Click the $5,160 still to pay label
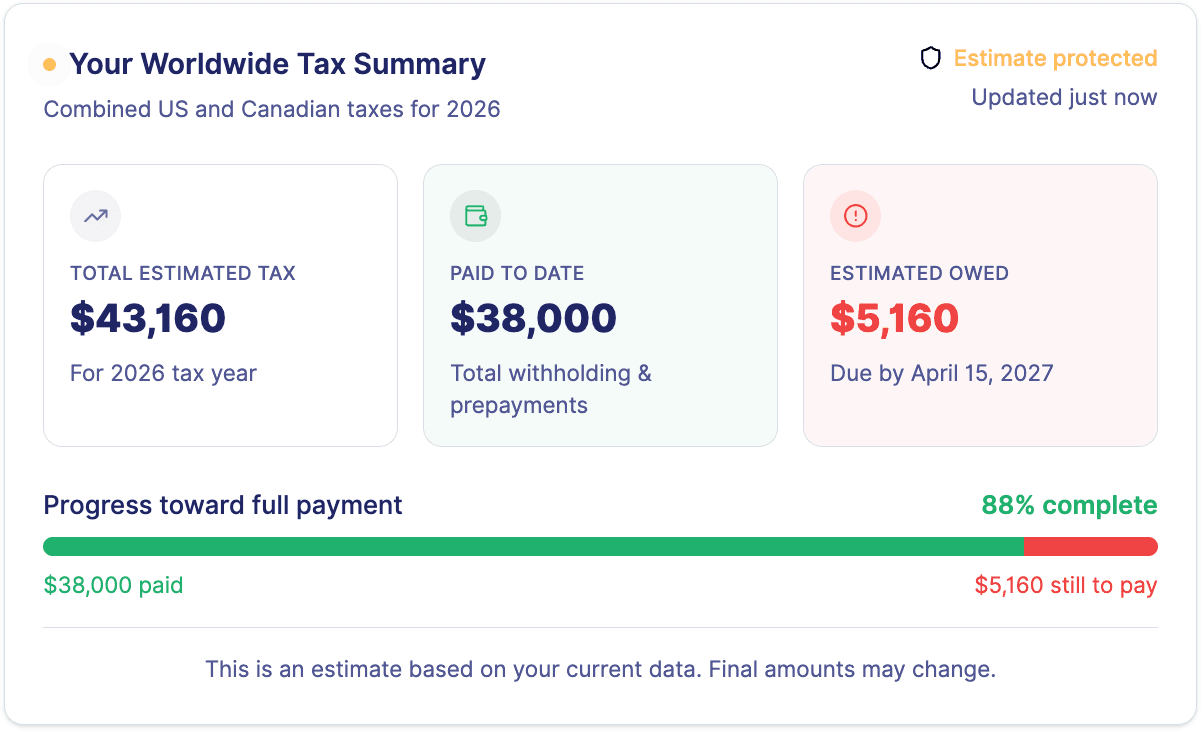The image size is (1202, 736). pos(1066,586)
